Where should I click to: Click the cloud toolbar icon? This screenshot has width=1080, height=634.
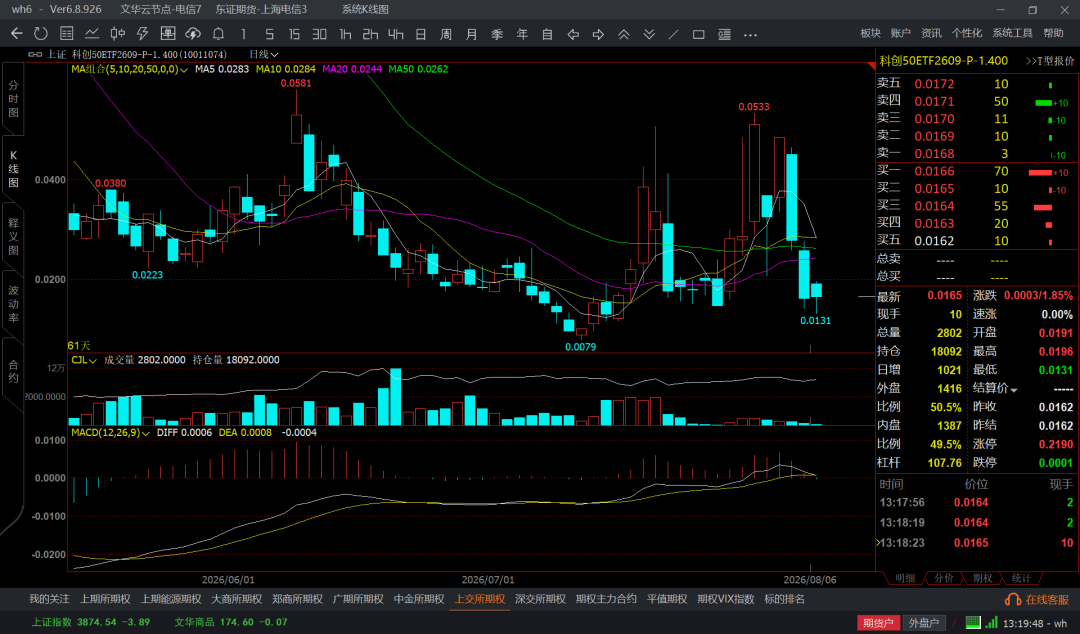pyautogui.click(x=194, y=34)
